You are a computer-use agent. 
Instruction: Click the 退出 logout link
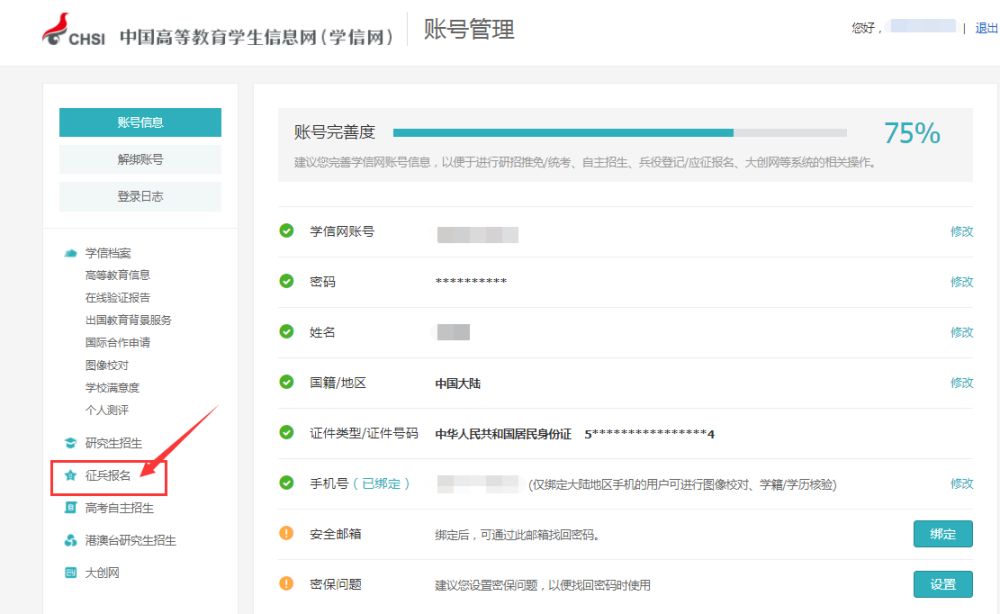pos(988,29)
